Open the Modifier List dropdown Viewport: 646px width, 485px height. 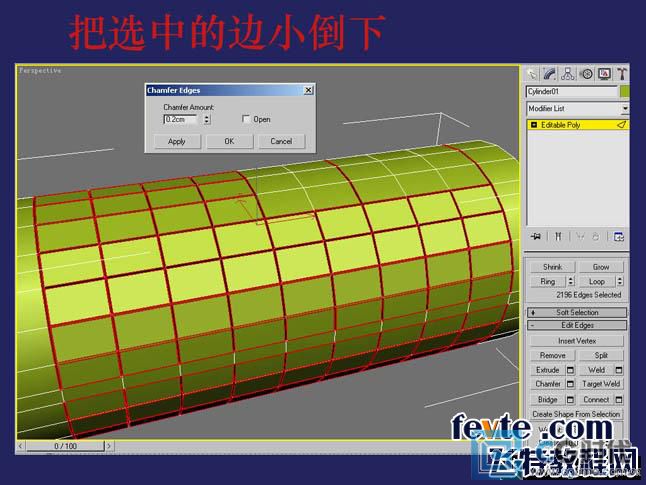[x=625, y=108]
